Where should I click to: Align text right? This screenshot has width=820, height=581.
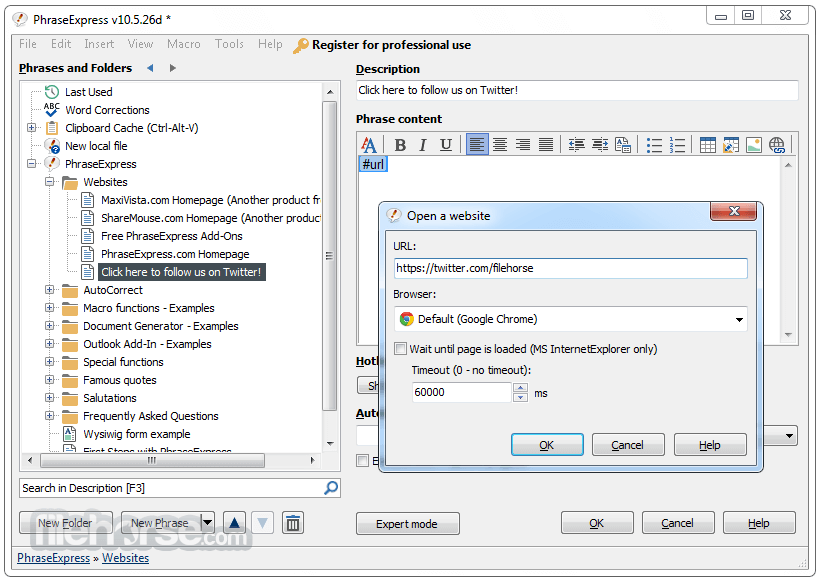click(x=523, y=145)
